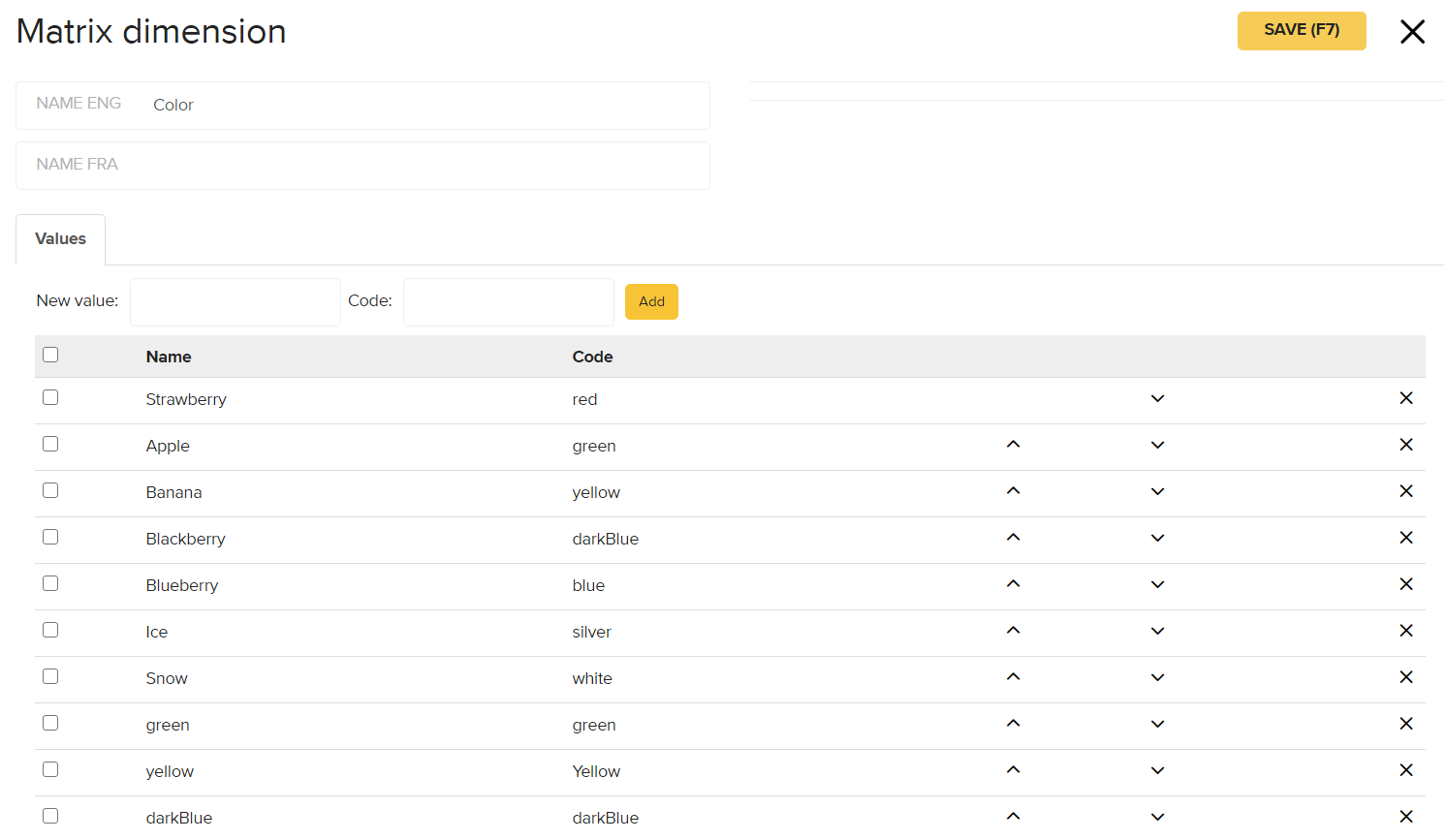Screen dimensions: 1446x840
Task: Click the New value input box
Action: [236, 302]
